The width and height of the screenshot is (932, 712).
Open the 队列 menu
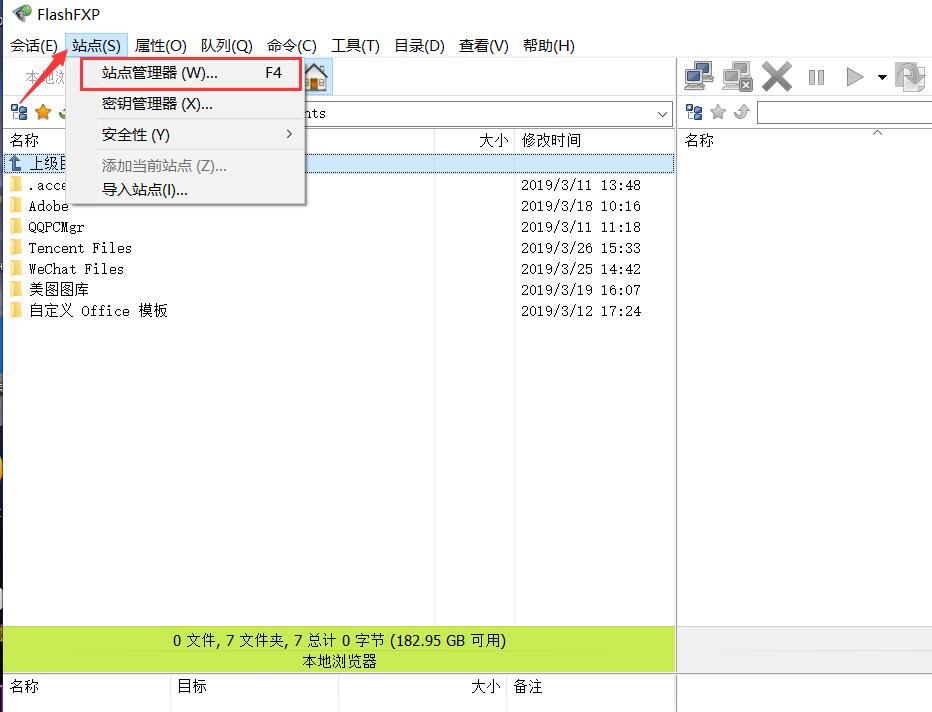click(x=227, y=45)
